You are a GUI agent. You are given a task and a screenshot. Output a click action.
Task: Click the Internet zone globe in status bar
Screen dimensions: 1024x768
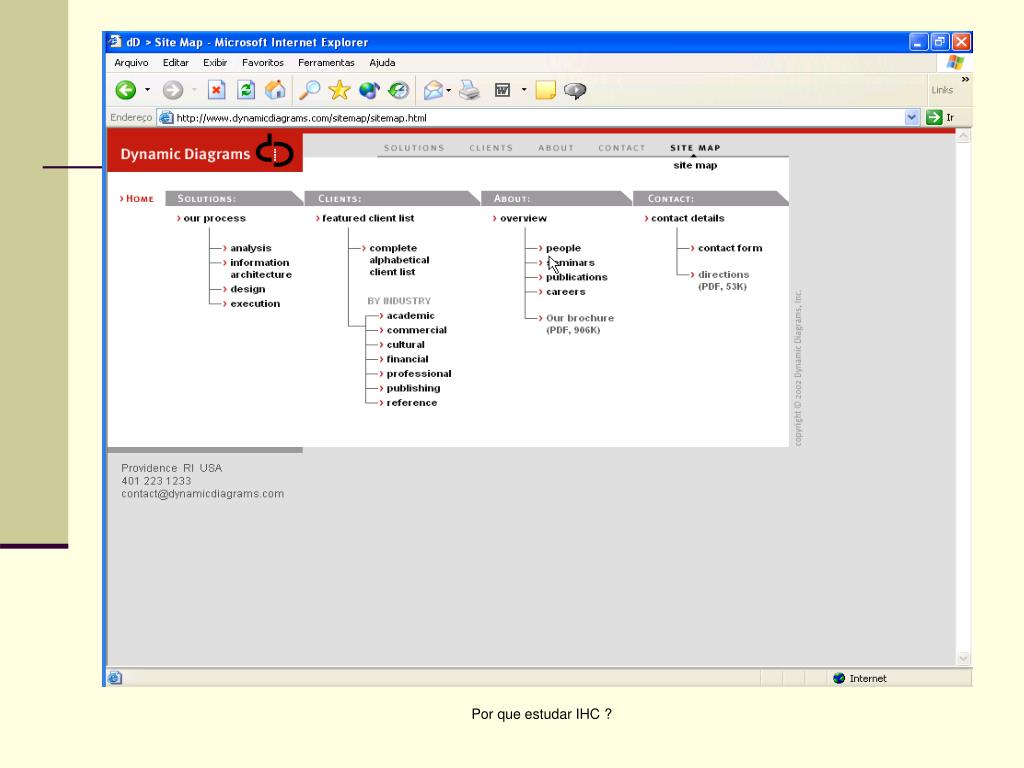pyautogui.click(x=839, y=678)
